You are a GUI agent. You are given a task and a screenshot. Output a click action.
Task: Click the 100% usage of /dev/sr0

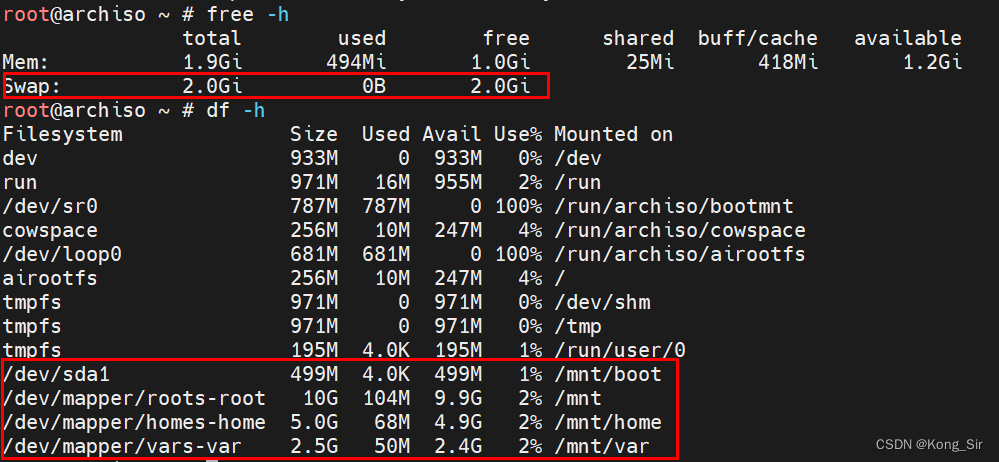pos(517,206)
